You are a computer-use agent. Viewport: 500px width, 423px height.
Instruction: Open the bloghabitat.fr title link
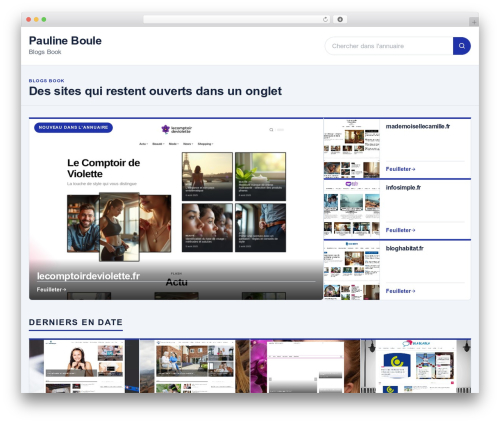point(404,248)
